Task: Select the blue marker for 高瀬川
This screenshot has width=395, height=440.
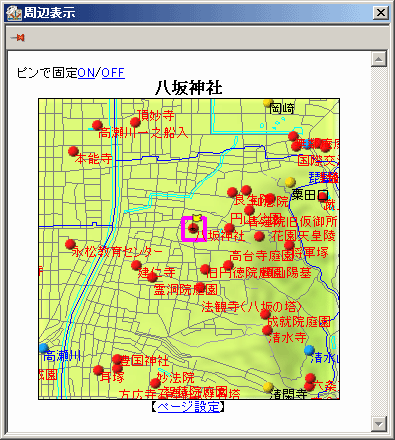Action: tap(43, 348)
